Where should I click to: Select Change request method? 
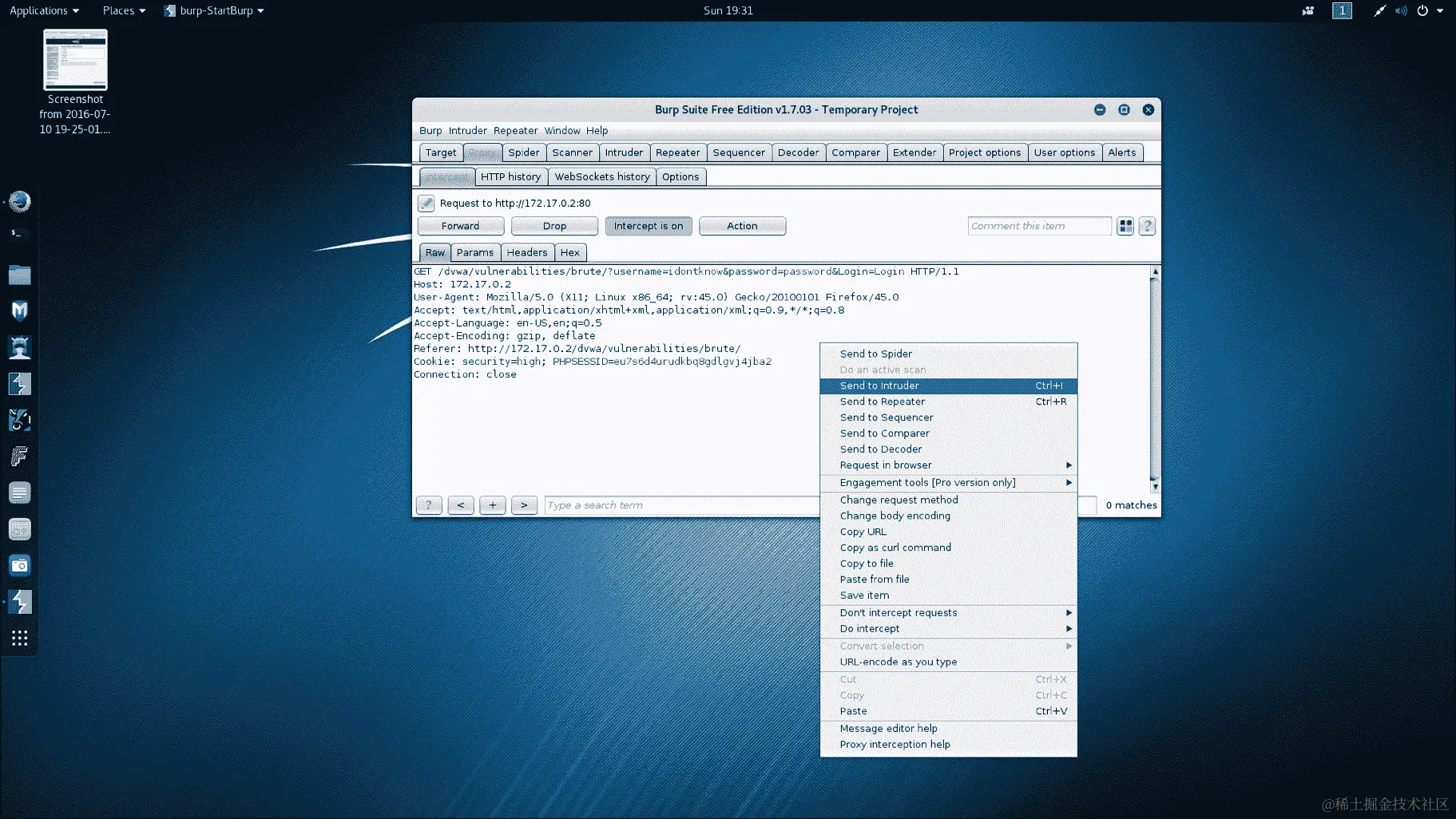point(948,500)
